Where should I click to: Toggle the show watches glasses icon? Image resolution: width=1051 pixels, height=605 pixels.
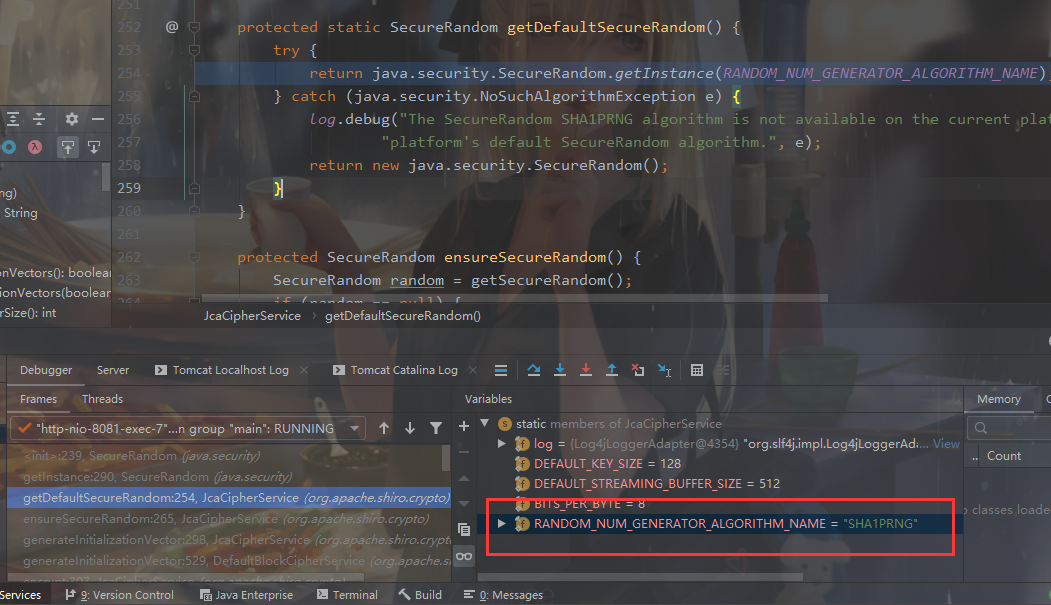464,556
